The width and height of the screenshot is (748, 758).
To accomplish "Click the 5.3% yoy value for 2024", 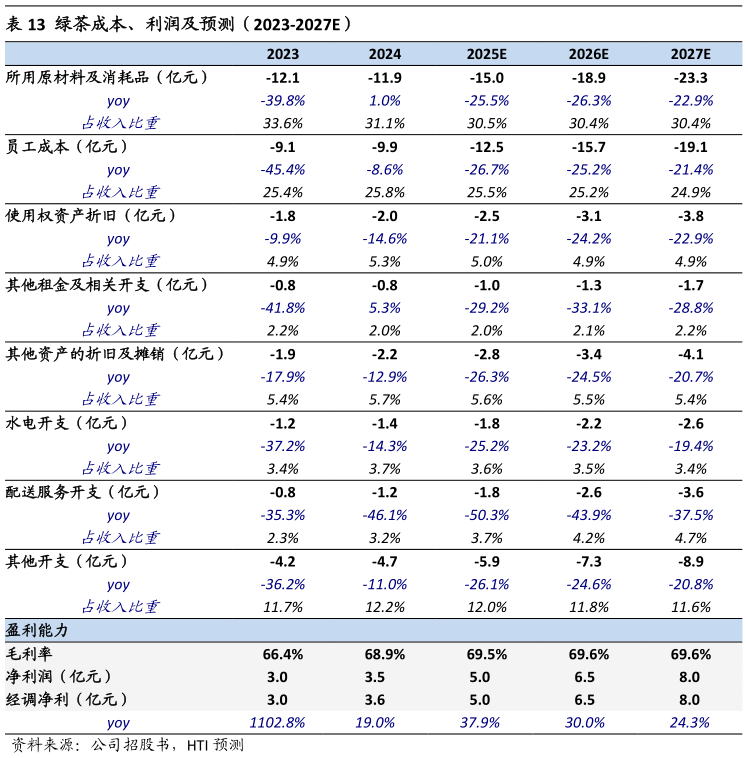I will click(x=385, y=308).
